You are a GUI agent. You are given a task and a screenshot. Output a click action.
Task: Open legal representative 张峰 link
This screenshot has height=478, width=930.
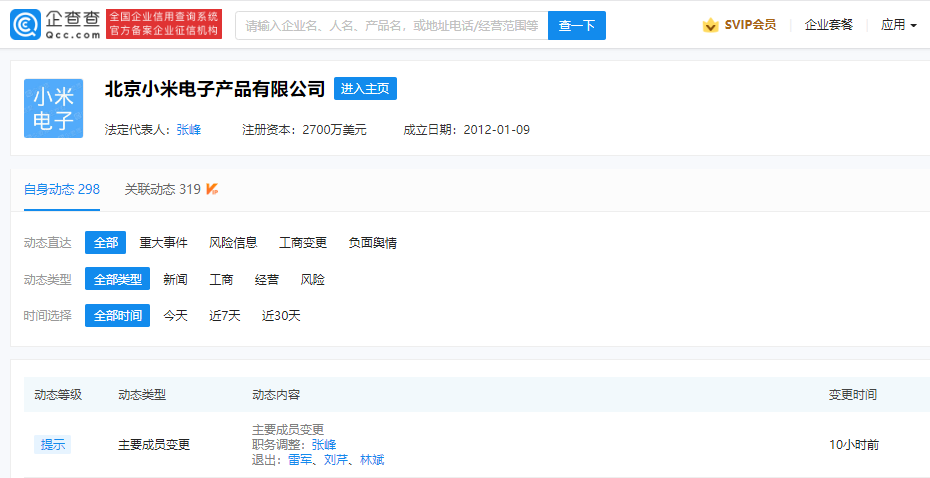[189, 130]
